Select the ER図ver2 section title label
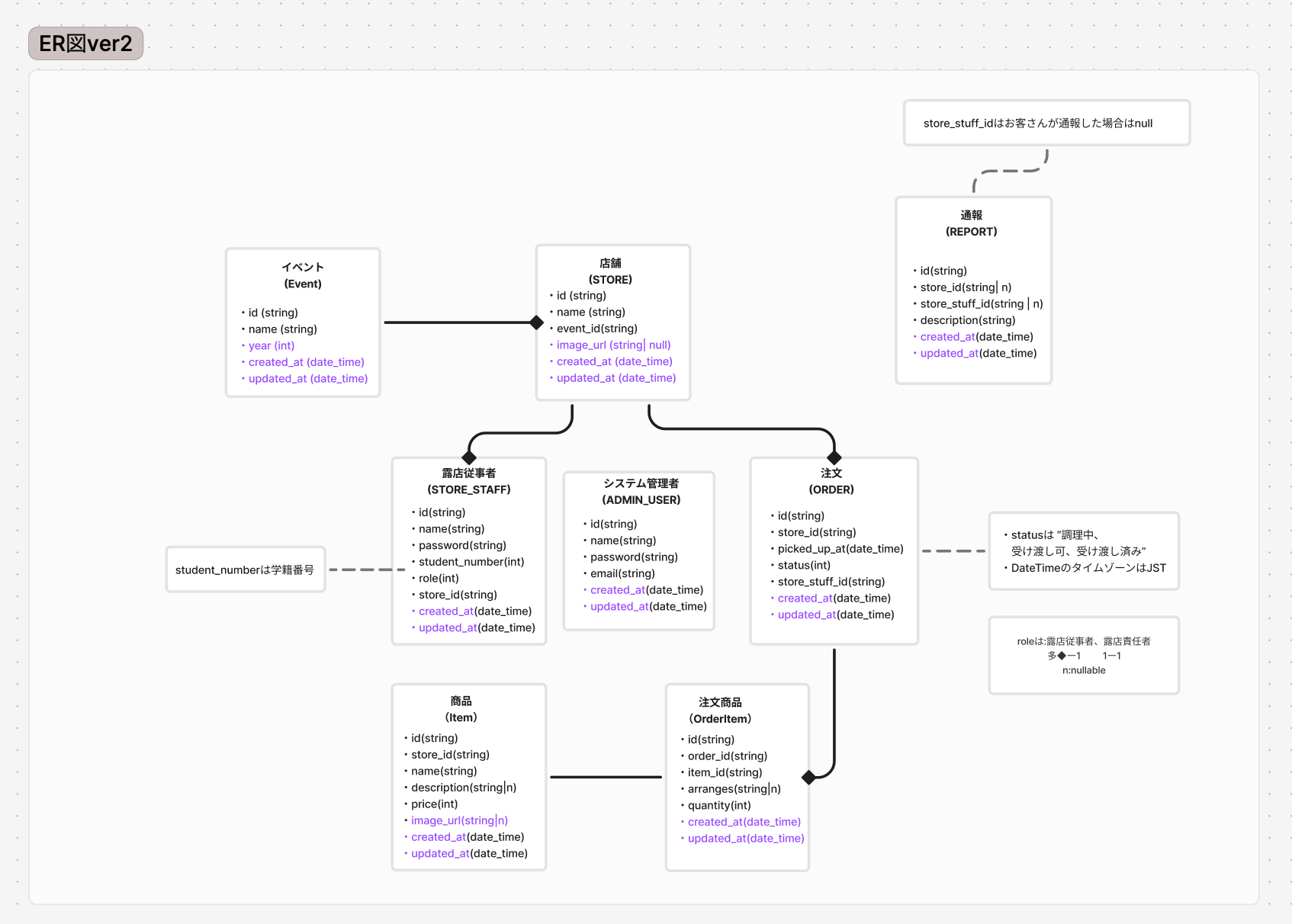 coord(85,43)
